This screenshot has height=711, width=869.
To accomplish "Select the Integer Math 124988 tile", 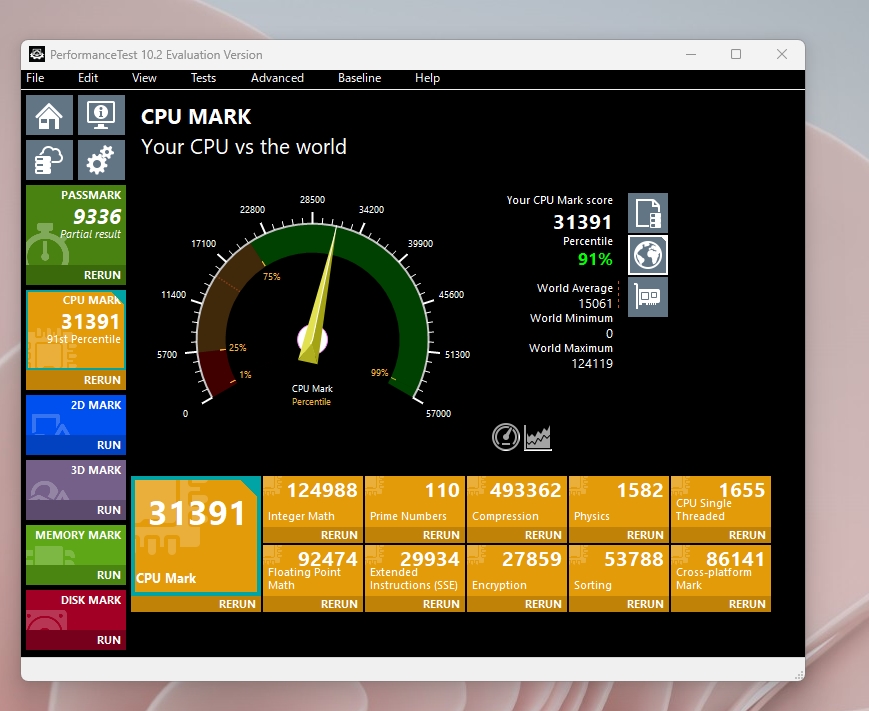I will coord(313,502).
